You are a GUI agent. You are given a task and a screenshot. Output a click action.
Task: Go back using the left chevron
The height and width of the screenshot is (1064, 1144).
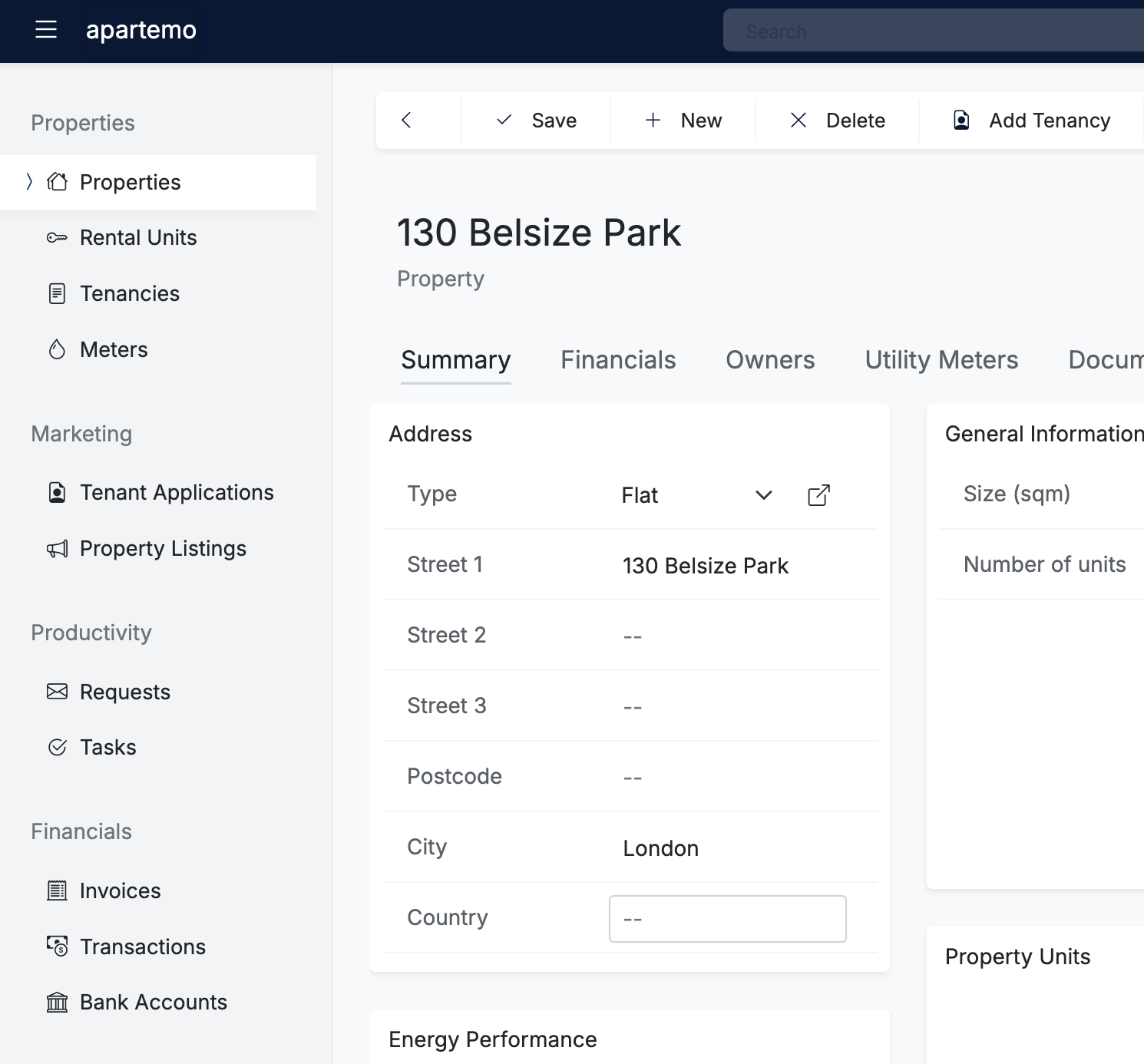click(x=406, y=120)
